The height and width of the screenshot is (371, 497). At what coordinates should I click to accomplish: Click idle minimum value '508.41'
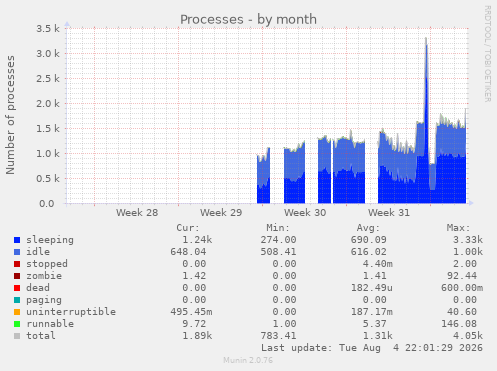click(278, 252)
